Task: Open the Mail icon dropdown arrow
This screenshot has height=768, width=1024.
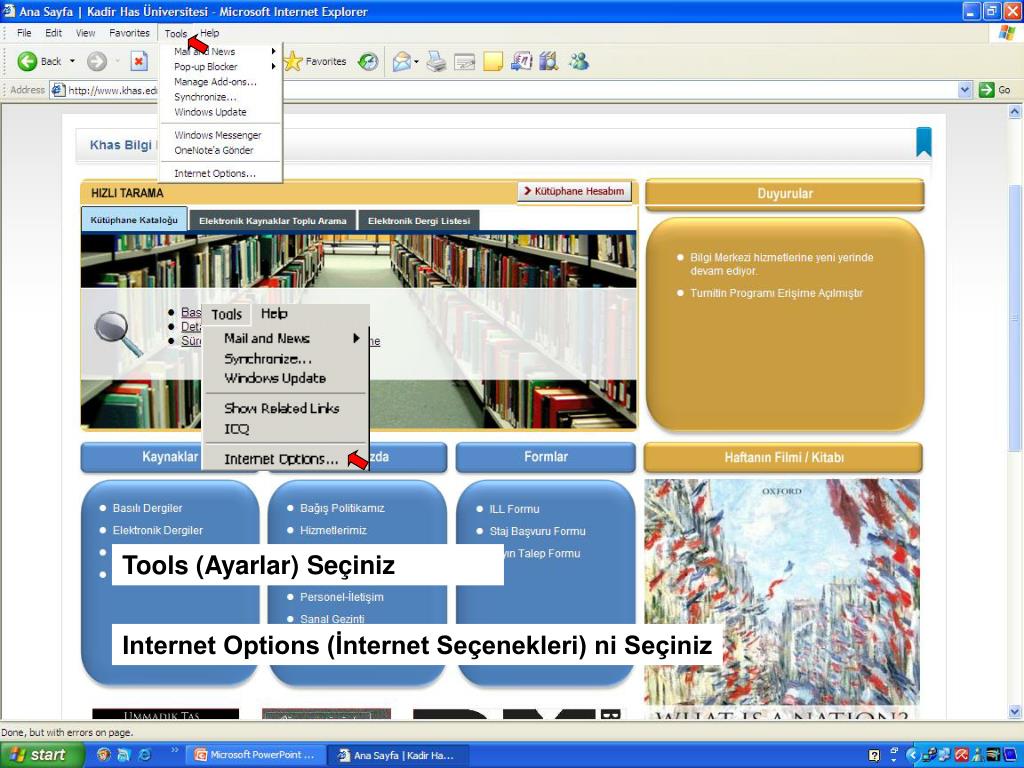Action: 416,62
